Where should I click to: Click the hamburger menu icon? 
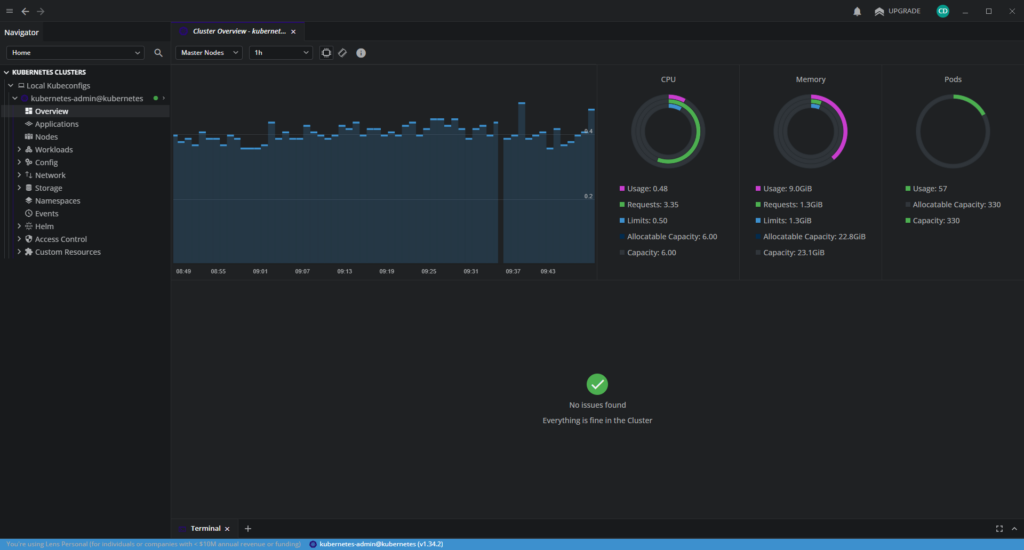point(10,11)
